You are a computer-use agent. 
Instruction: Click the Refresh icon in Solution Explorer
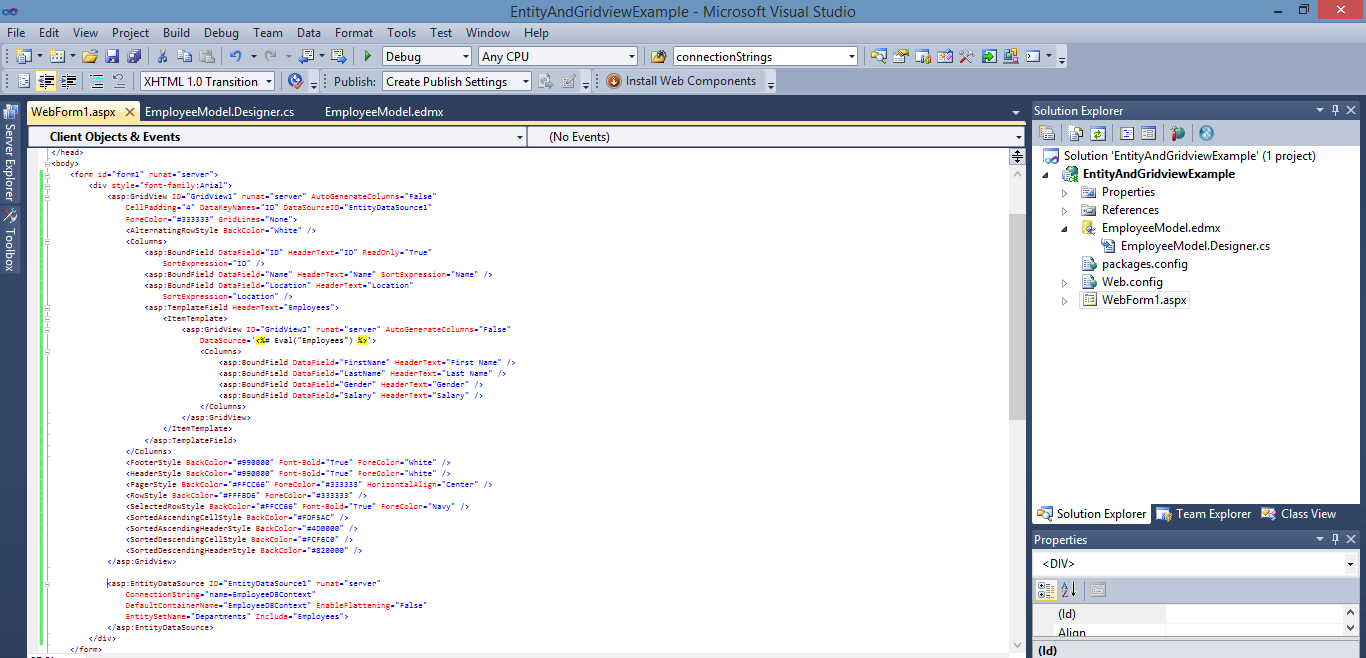[x=1097, y=133]
